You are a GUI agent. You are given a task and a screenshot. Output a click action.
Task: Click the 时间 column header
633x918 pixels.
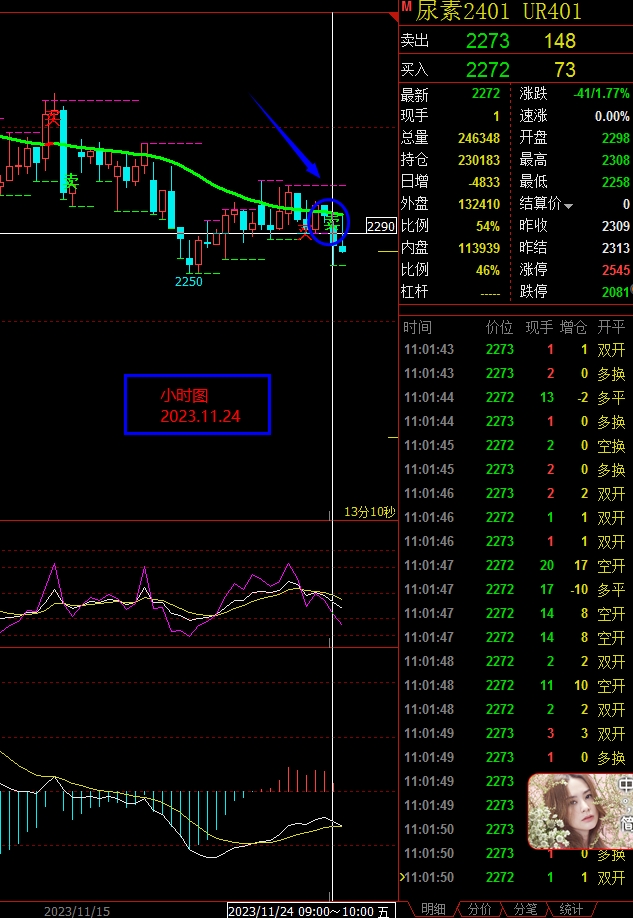pyautogui.click(x=417, y=327)
